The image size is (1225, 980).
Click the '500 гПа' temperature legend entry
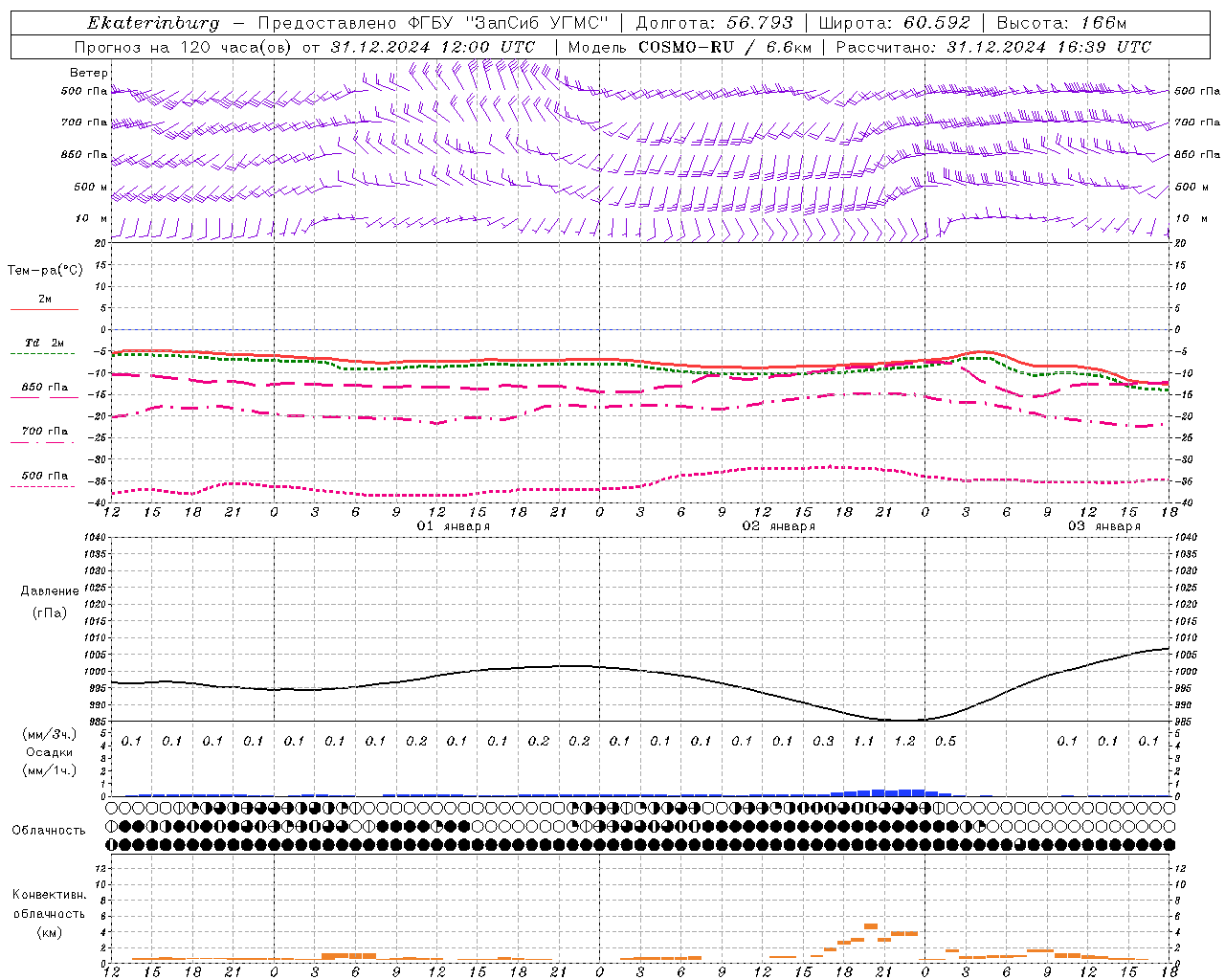[x=44, y=476]
